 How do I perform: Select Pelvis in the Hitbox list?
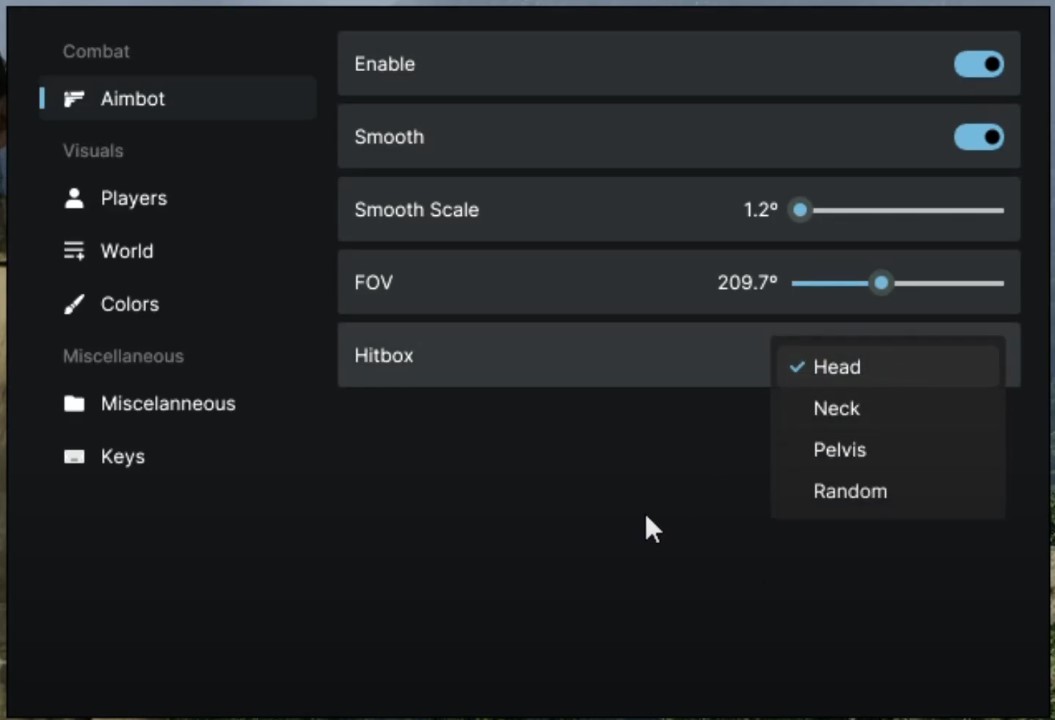click(840, 450)
